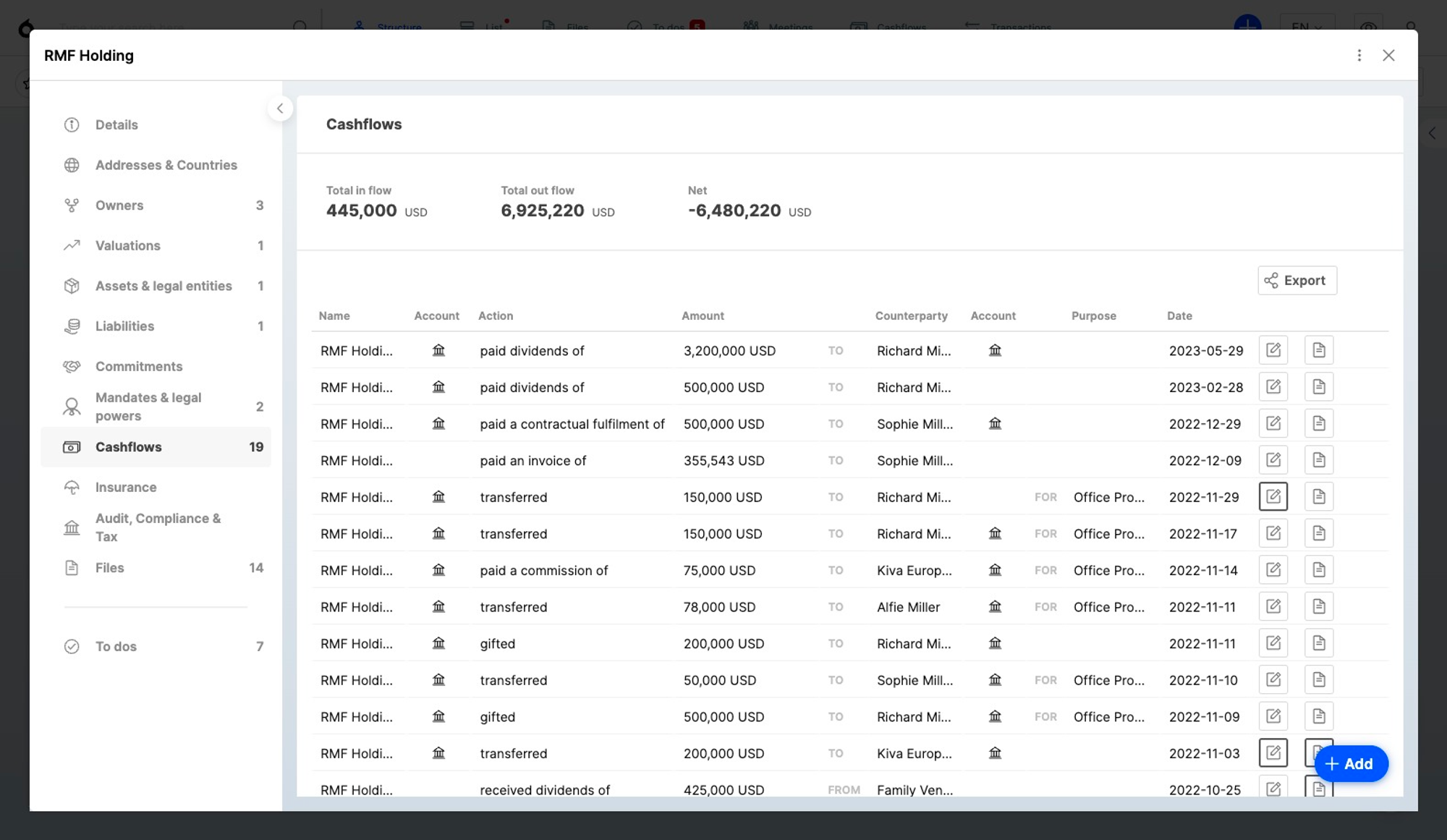Image resolution: width=1447 pixels, height=840 pixels.
Task: Click the Action column header
Action: click(x=496, y=316)
